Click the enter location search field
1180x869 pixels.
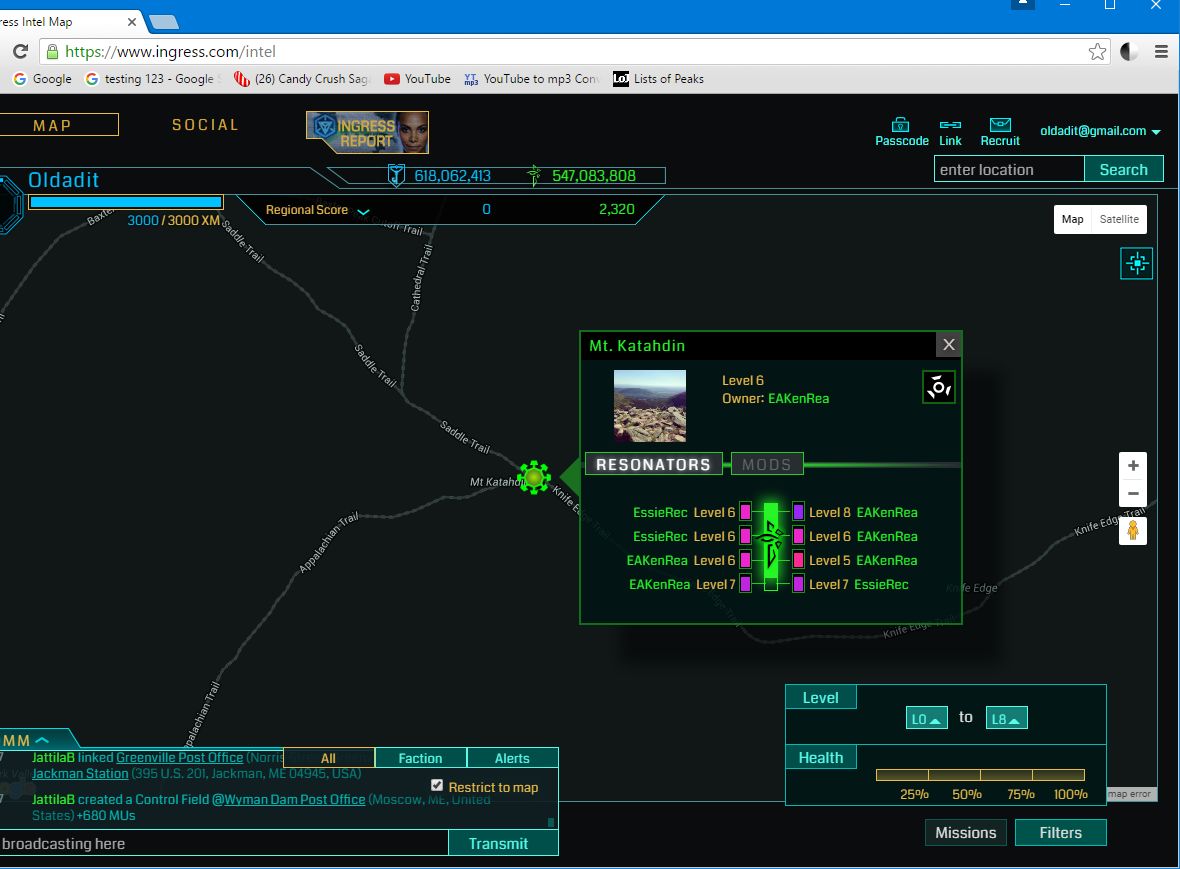pyautogui.click(x=1008, y=169)
